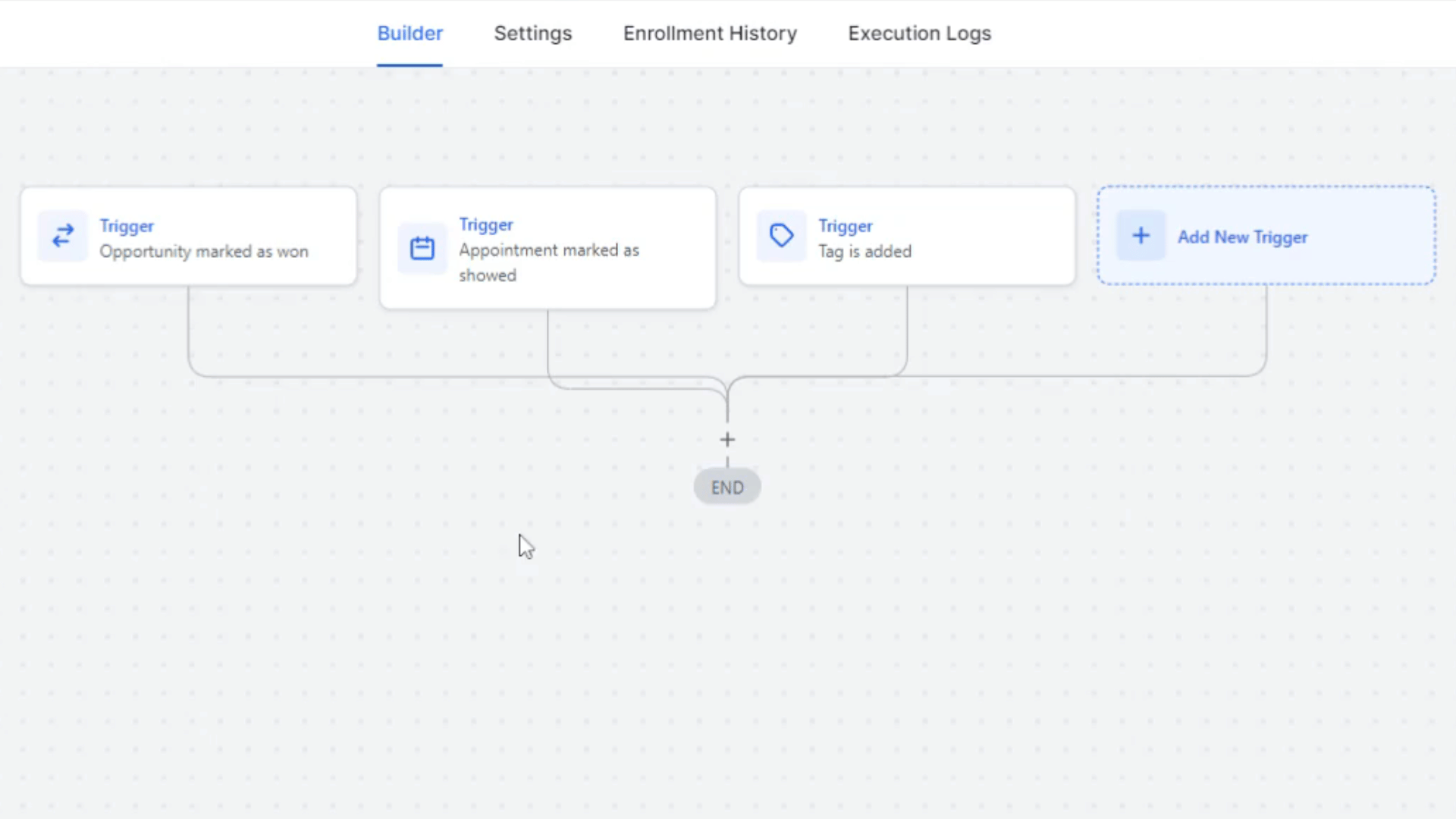This screenshot has width=1456, height=819.
Task: Open the Execution Logs tab
Action: click(919, 33)
